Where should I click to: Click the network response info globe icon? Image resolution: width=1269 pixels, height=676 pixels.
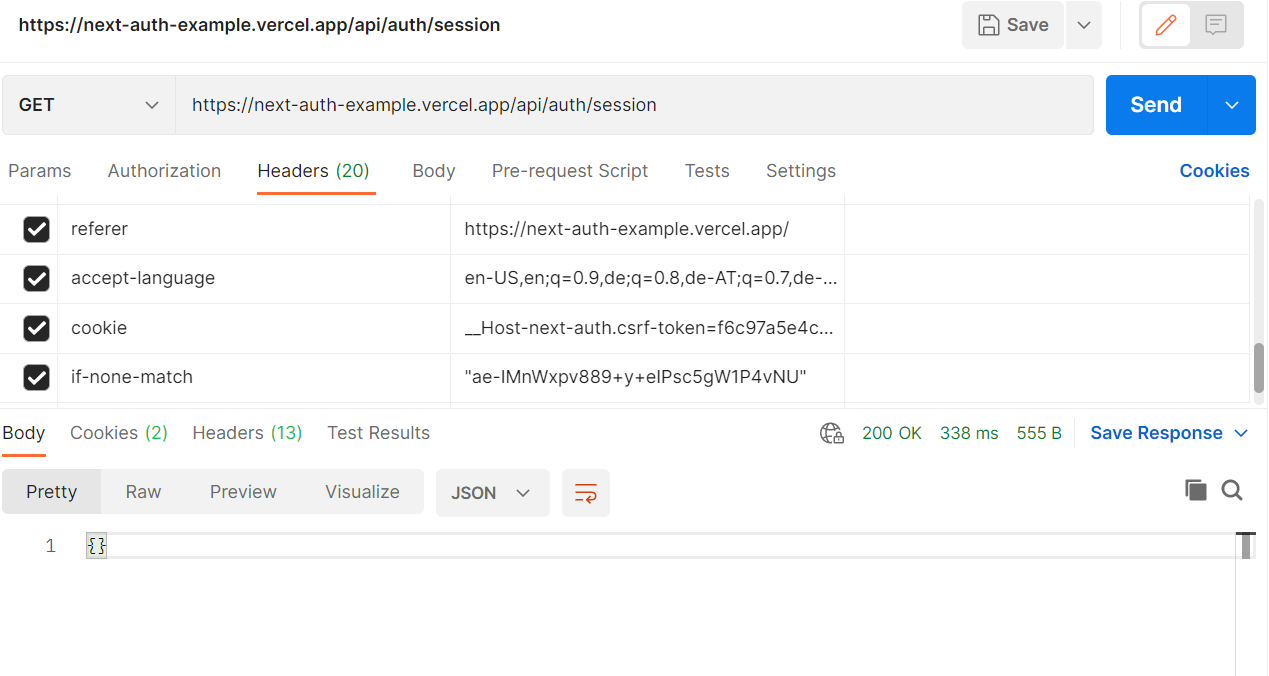(x=831, y=433)
